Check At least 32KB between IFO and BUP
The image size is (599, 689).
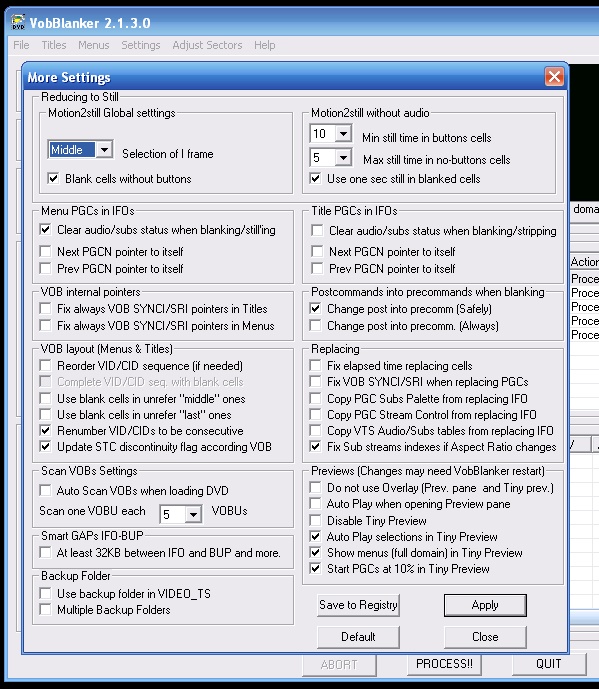click(x=45, y=552)
